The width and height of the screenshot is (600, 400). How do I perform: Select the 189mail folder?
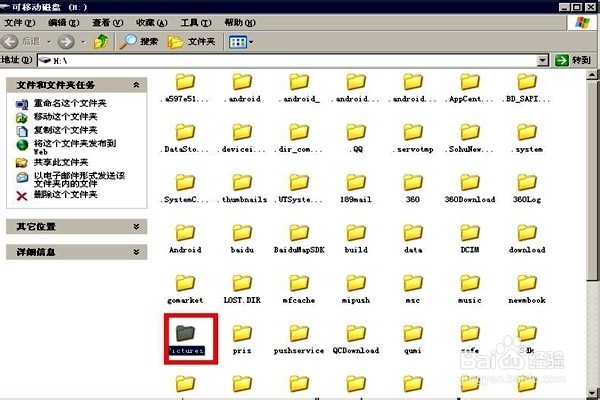[x=356, y=189]
